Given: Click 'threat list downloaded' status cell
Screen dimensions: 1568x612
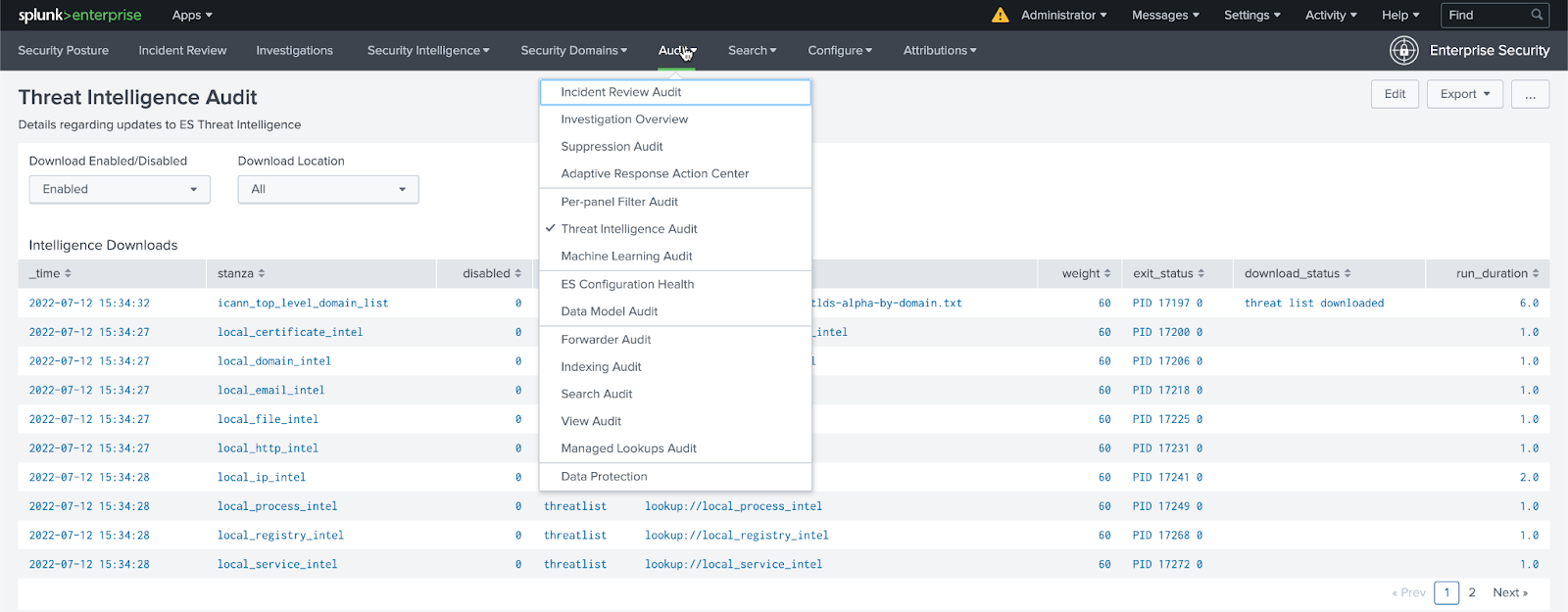Looking at the screenshot, I should point(1314,304).
